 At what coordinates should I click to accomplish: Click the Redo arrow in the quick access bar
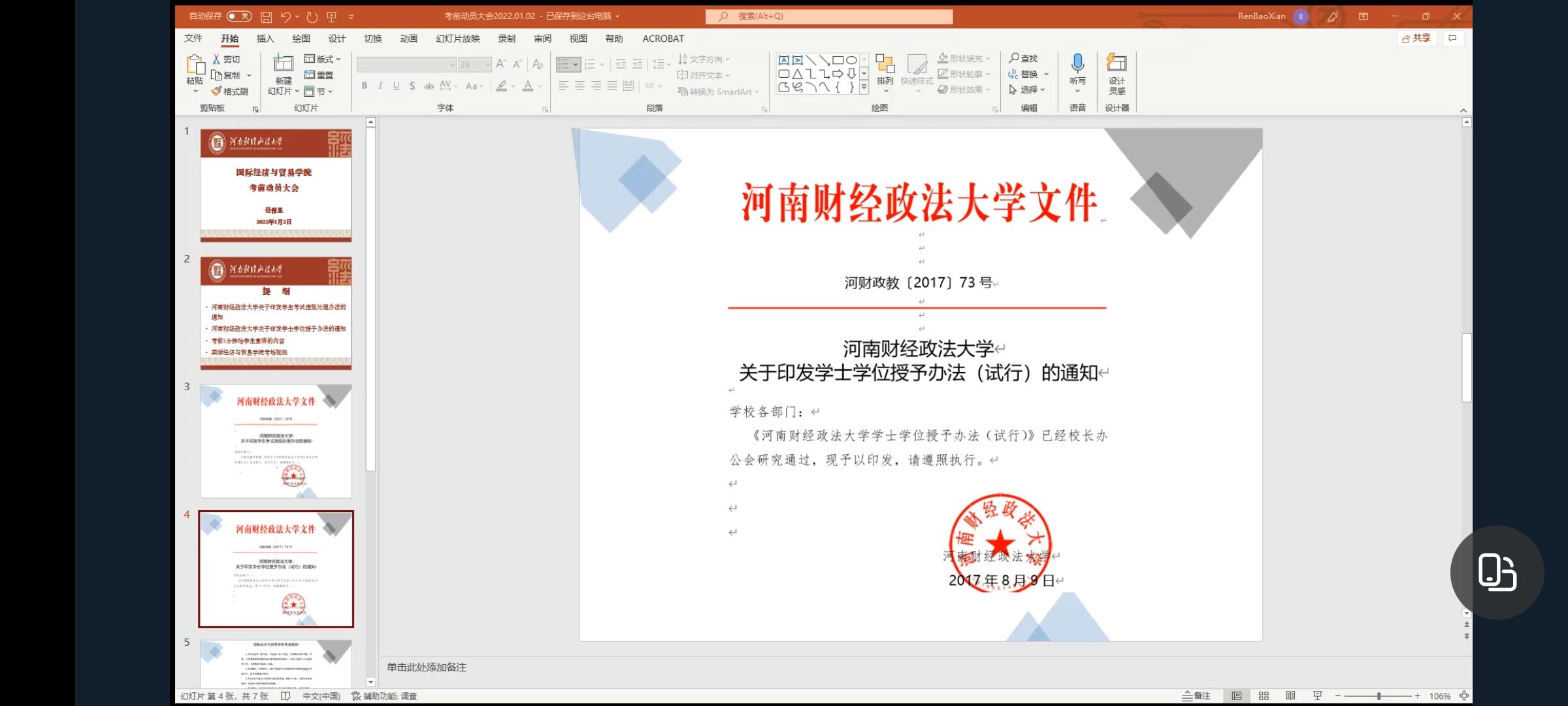[x=312, y=16]
